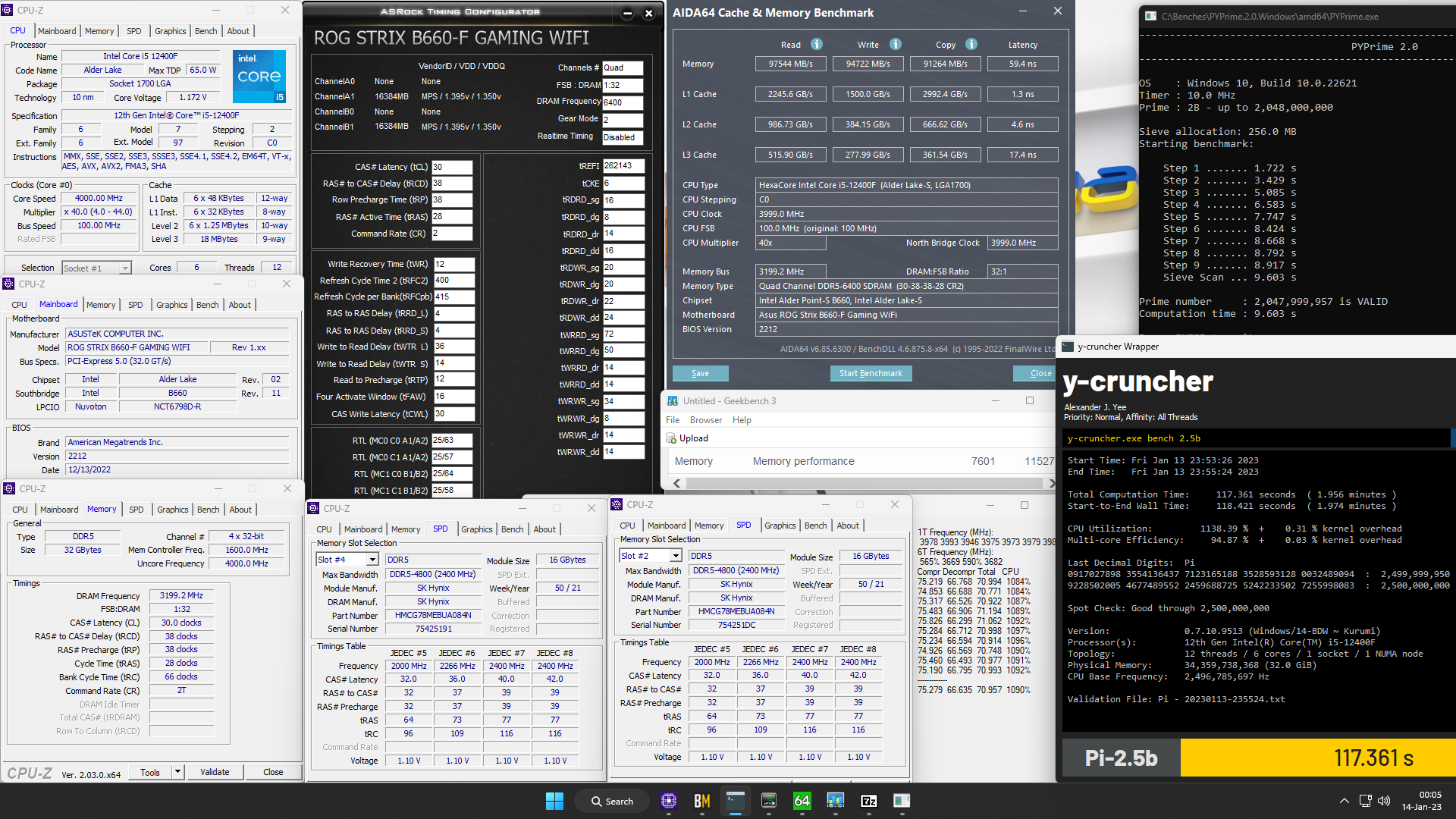Switch to the Bench tab in top CPU-Z
Screen dimensions: 1456x819
[206, 31]
